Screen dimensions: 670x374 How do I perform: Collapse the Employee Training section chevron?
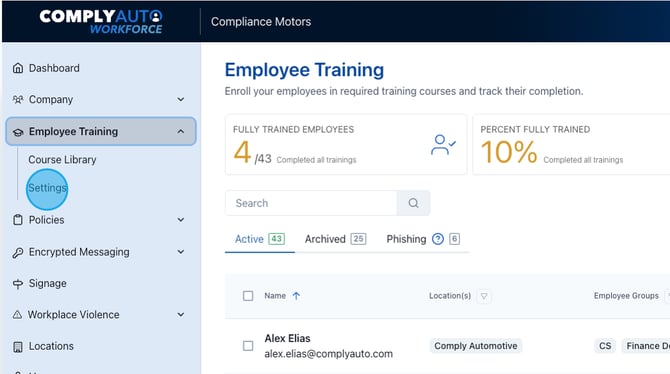pyautogui.click(x=181, y=132)
